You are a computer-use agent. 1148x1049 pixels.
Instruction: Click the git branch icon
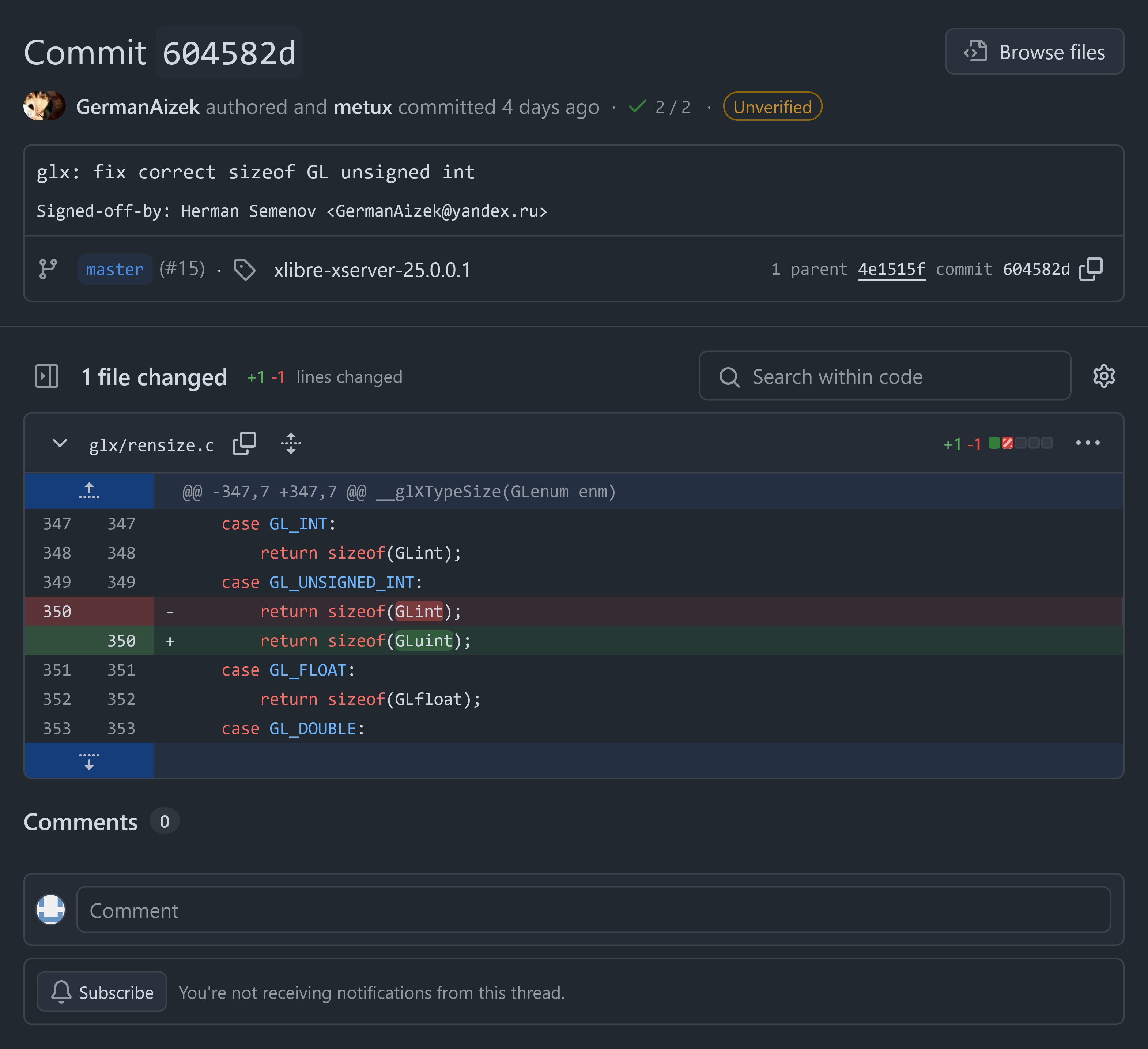[48, 269]
